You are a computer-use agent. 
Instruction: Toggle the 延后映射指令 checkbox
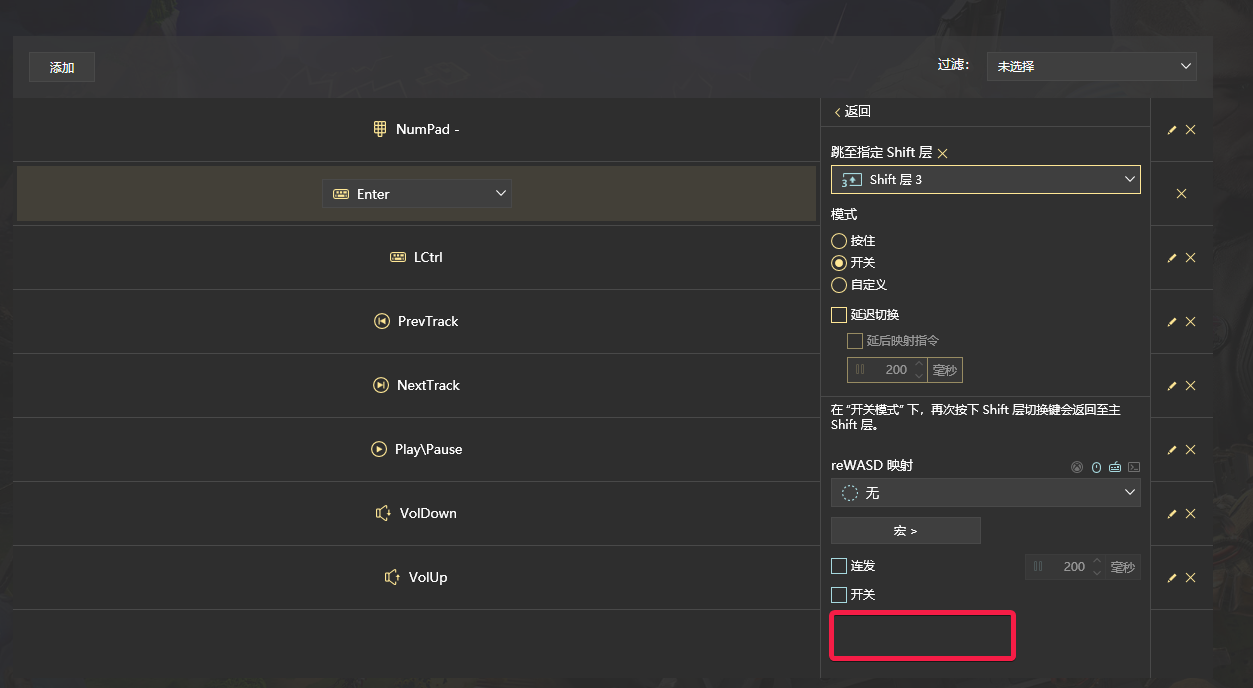click(x=855, y=341)
